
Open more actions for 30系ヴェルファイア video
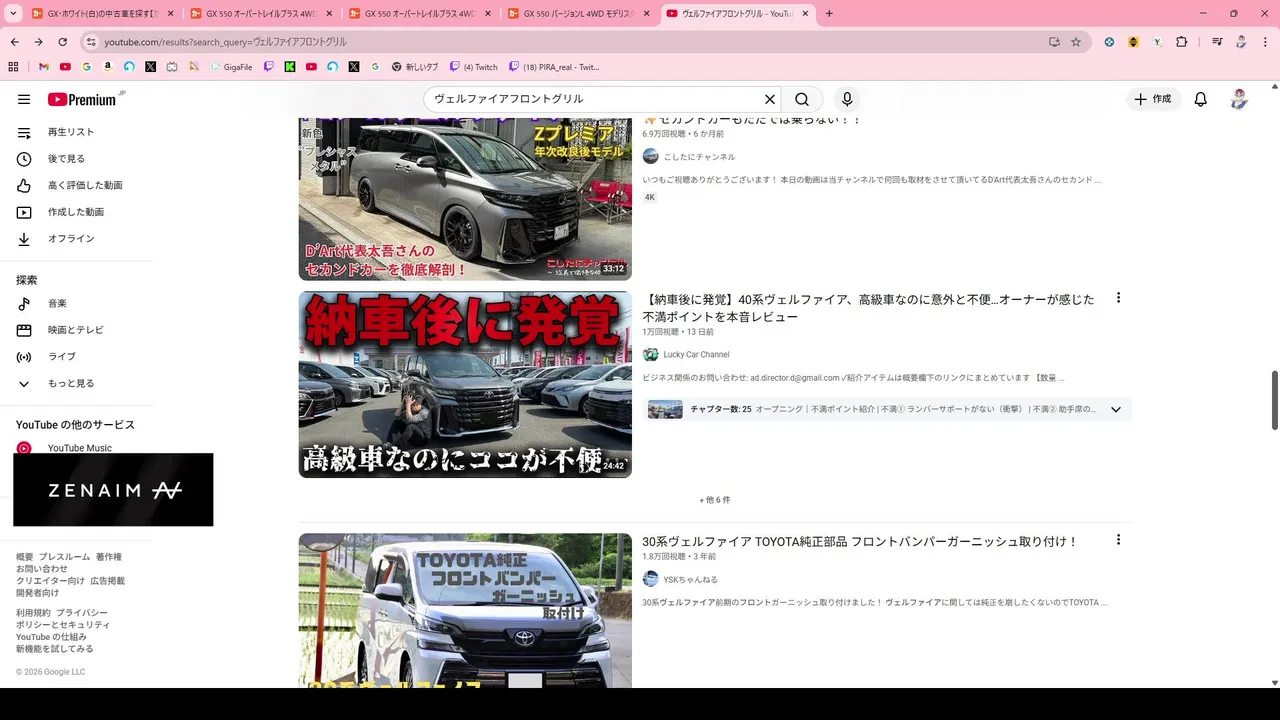pyautogui.click(x=1118, y=540)
